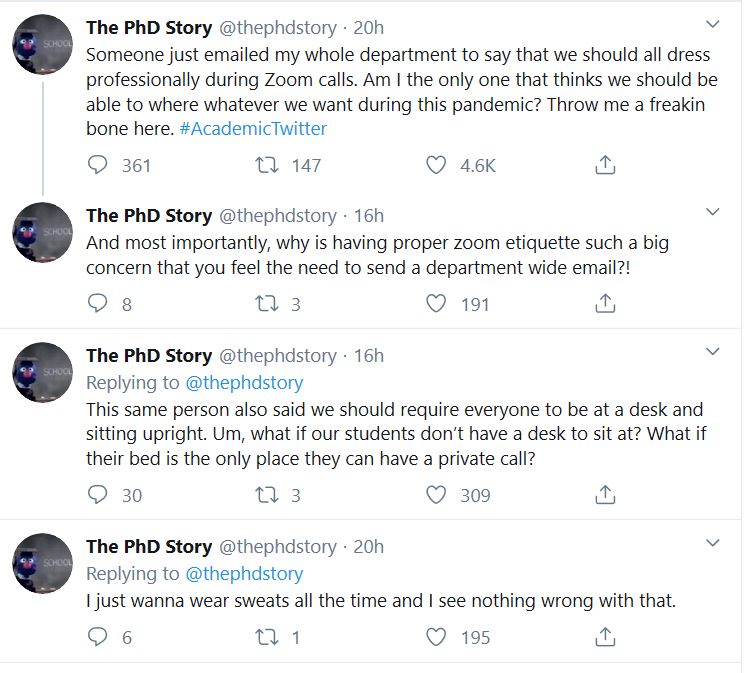Reply to the Zoom dress code tweet
The image size is (751, 673).
98,165
